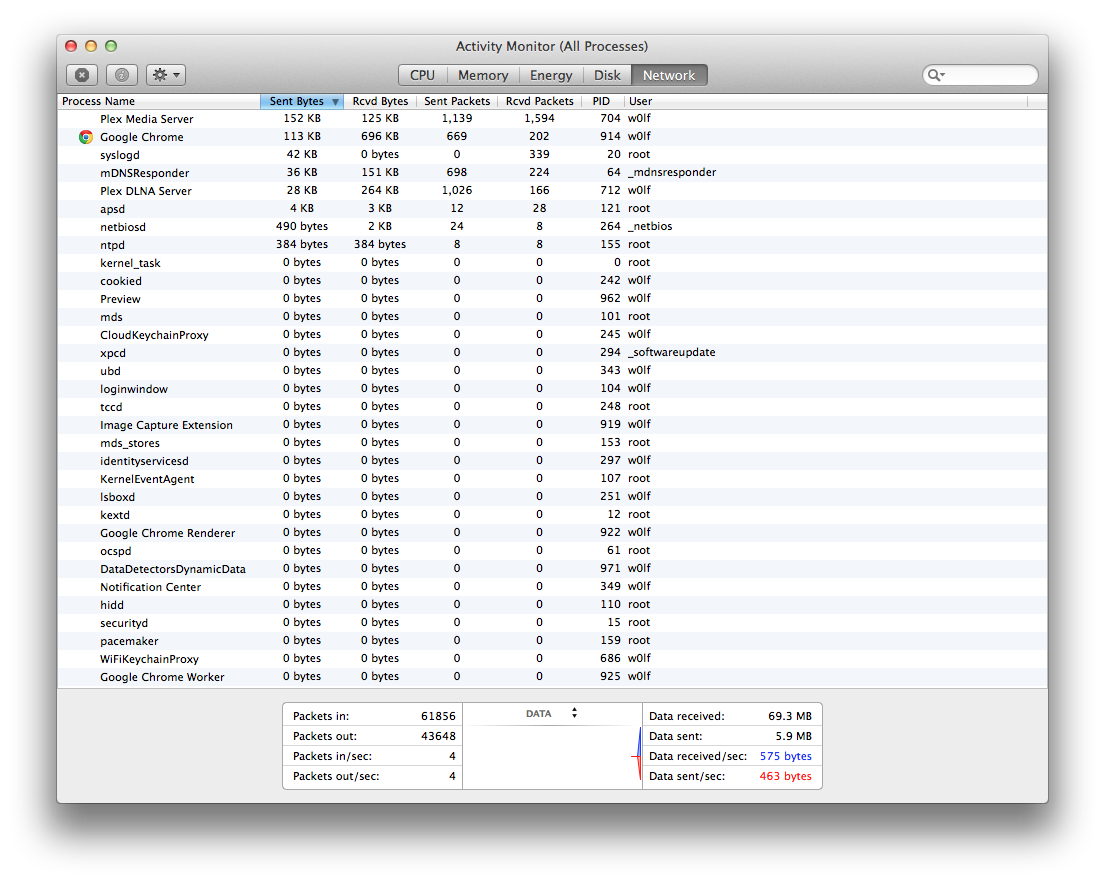Select the pacemaker process
This screenshot has width=1105, height=882.
(x=552, y=641)
